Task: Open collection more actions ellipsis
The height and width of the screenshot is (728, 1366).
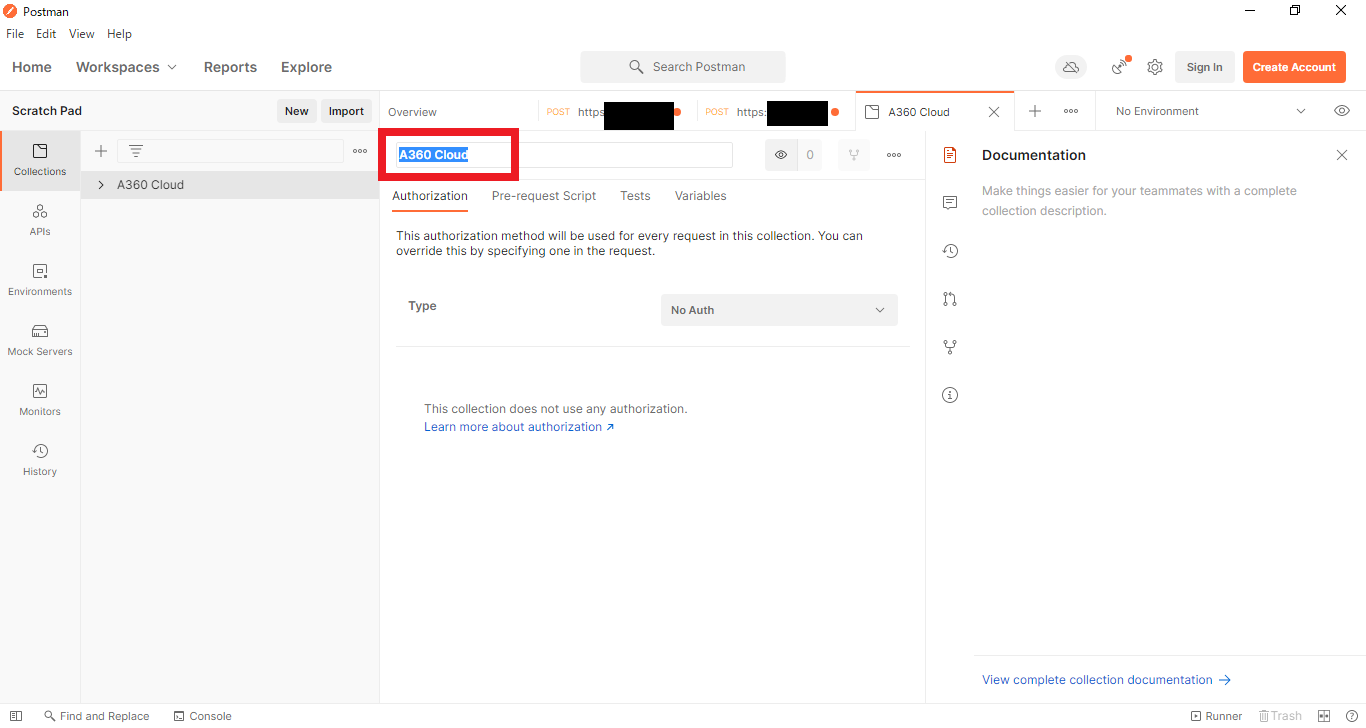Action: click(x=894, y=155)
